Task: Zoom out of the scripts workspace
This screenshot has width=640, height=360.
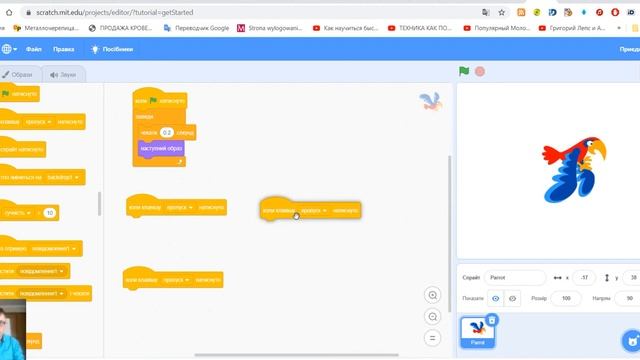Action: [433, 317]
